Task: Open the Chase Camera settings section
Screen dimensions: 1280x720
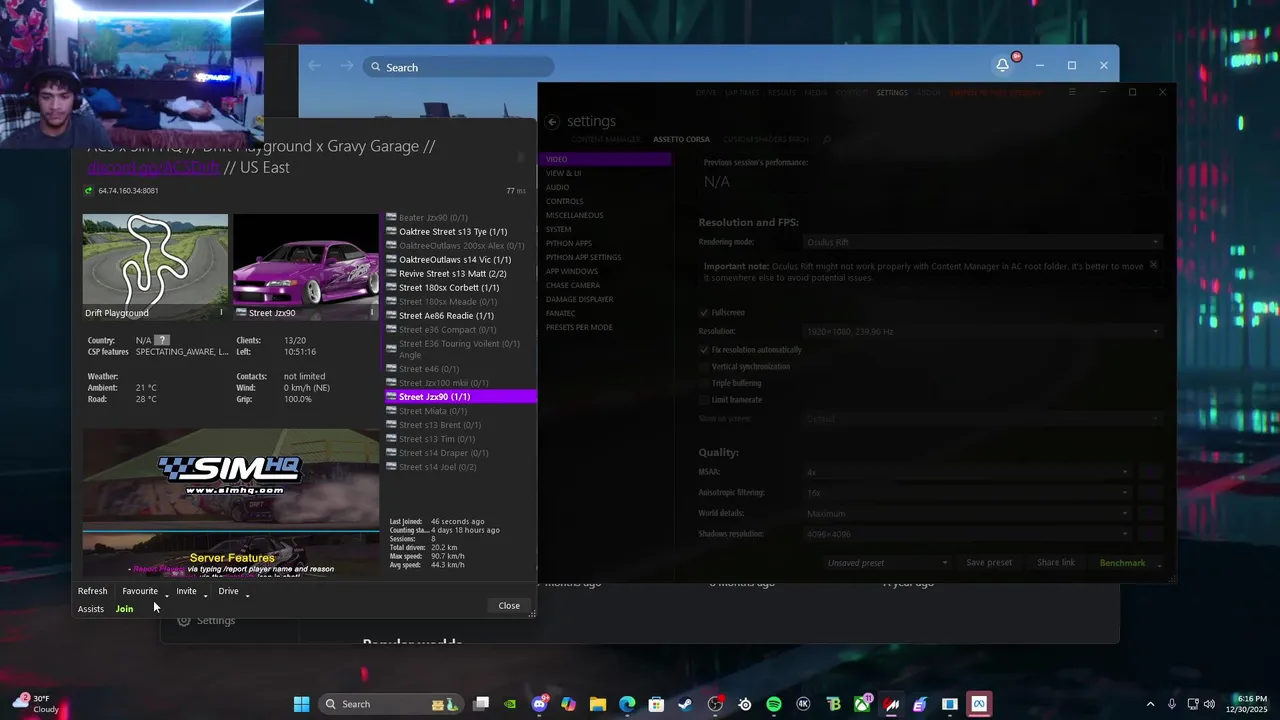Action: click(573, 285)
